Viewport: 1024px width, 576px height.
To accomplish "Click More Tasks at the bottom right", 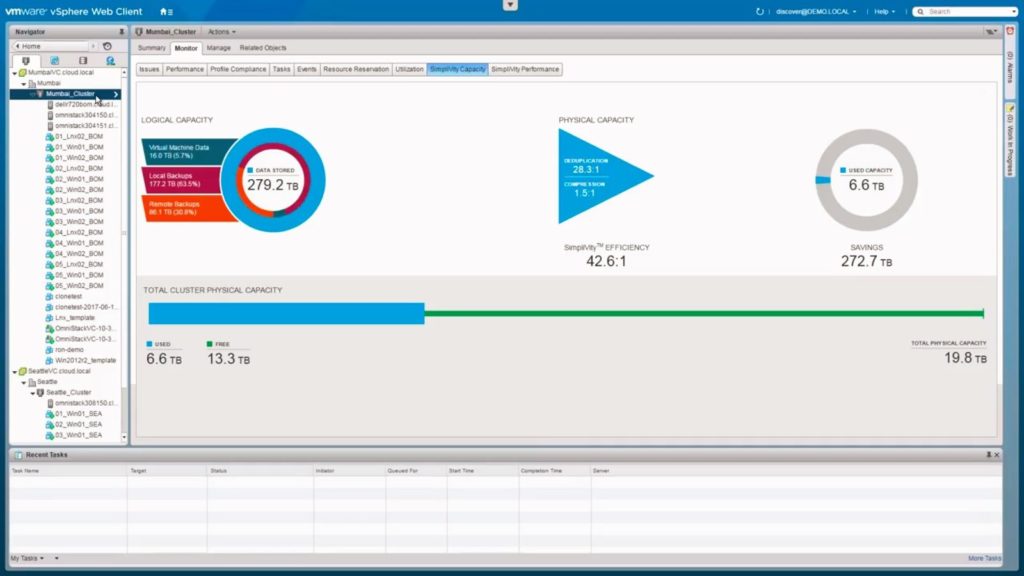I will 985,557.
